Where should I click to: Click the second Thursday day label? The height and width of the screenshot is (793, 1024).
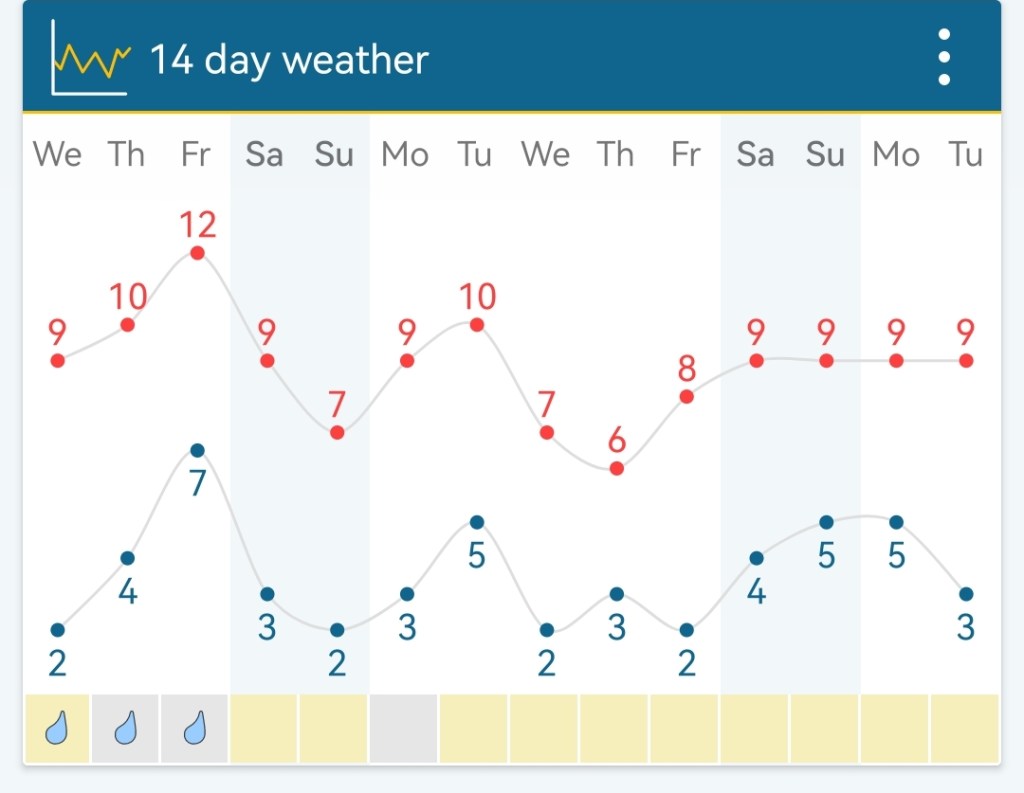click(616, 155)
